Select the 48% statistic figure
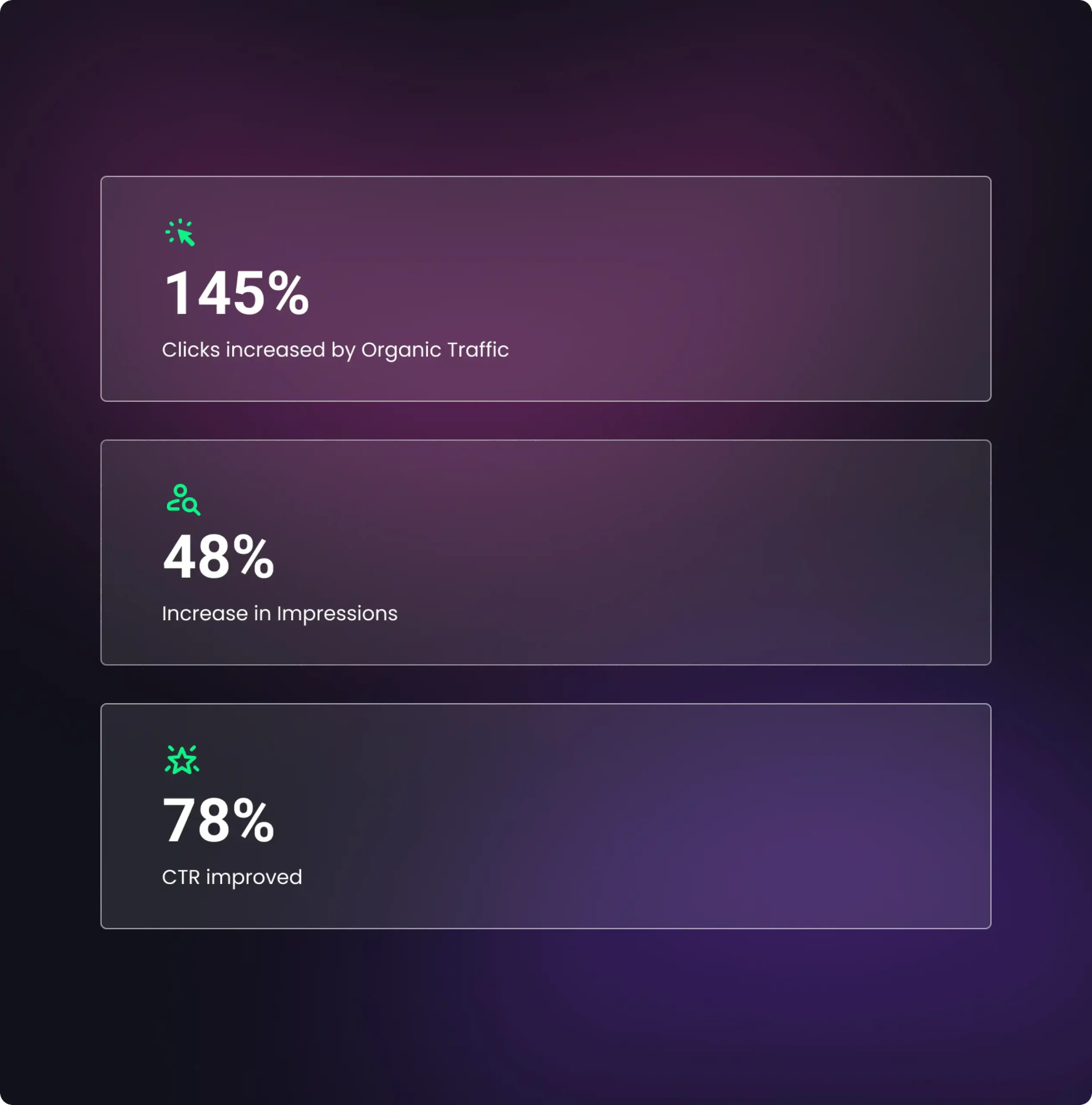Viewport: 1092px width, 1105px height. click(218, 557)
